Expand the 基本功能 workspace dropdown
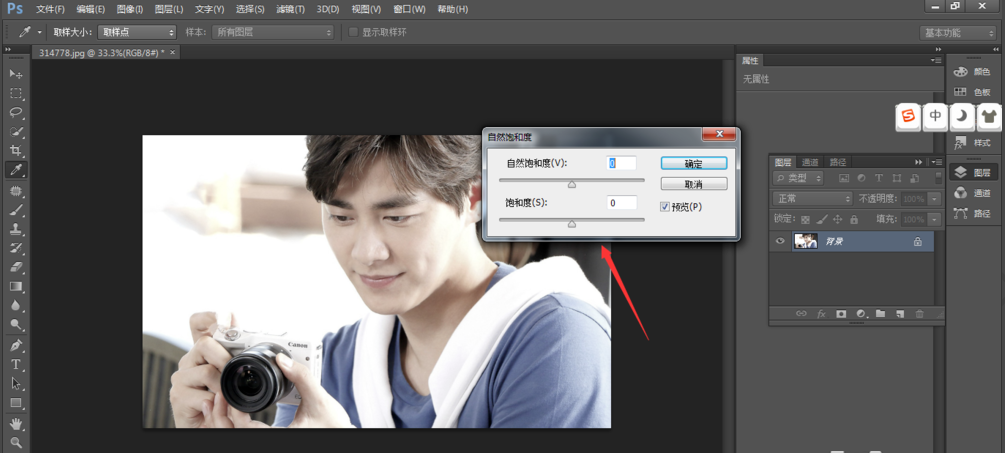 [956, 32]
